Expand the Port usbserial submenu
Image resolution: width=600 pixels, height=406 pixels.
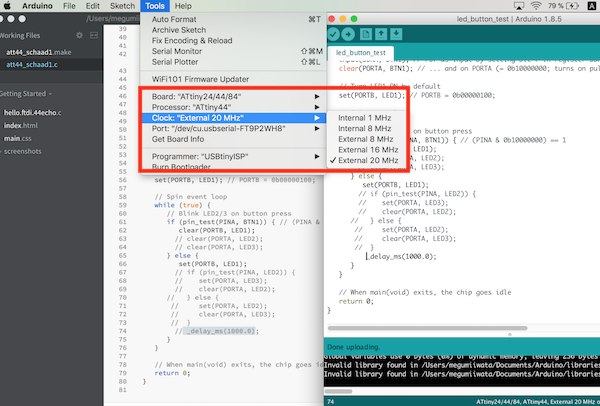click(233, 129)
